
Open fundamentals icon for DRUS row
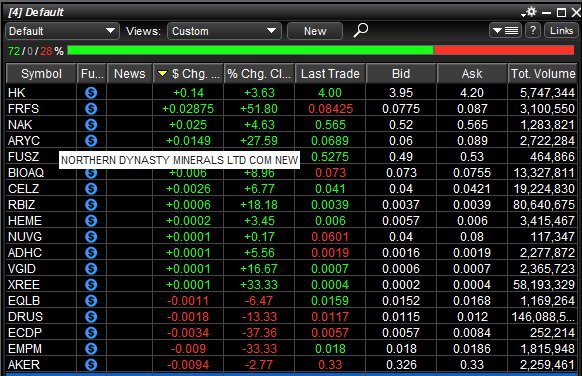[x=91, y=316]
